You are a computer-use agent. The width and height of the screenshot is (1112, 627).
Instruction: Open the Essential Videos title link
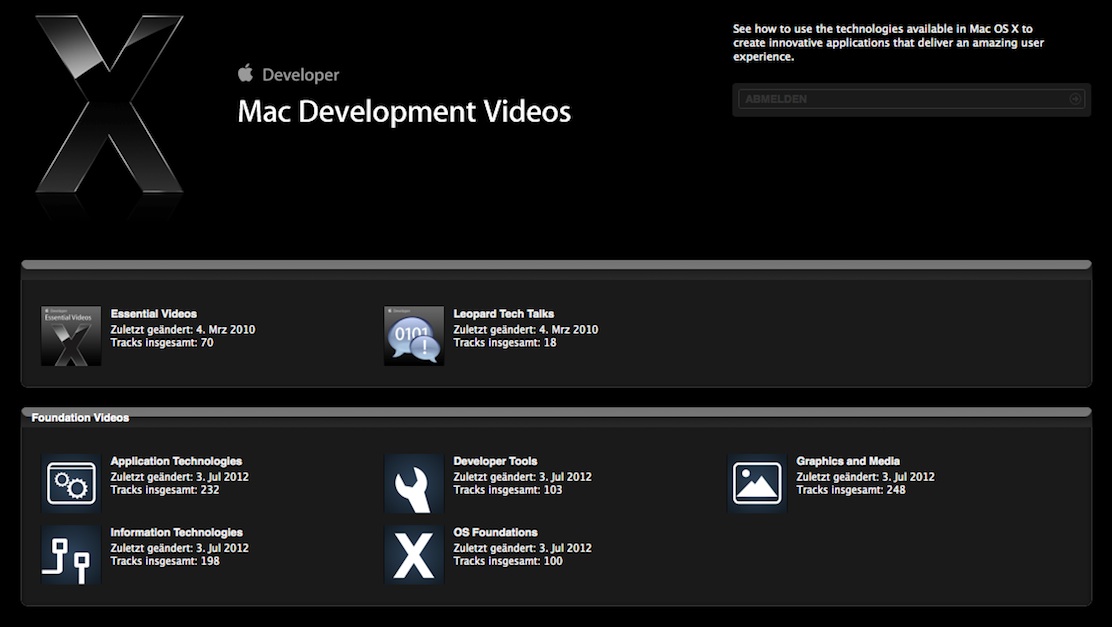(x=154, y=314)
